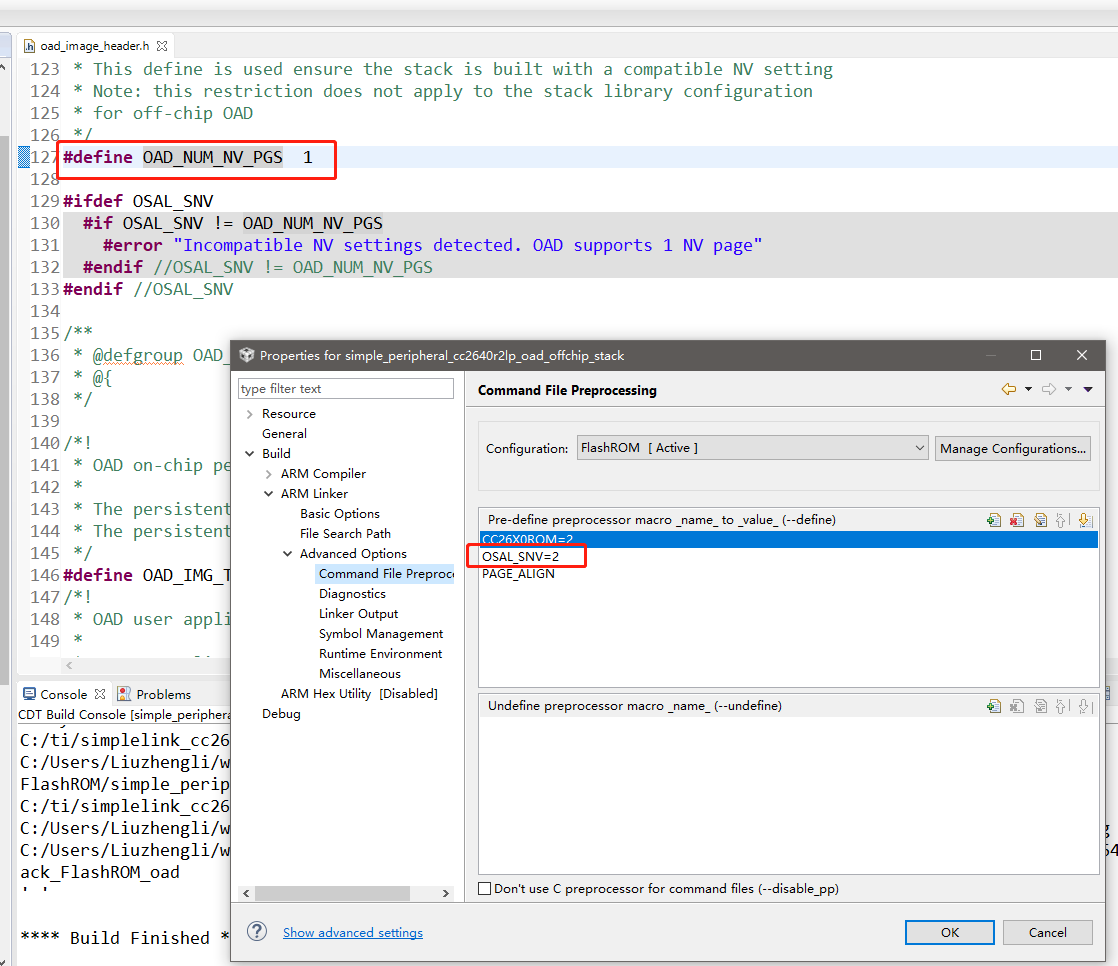
Task: Click the type filter text field
Action: [346, 389]
